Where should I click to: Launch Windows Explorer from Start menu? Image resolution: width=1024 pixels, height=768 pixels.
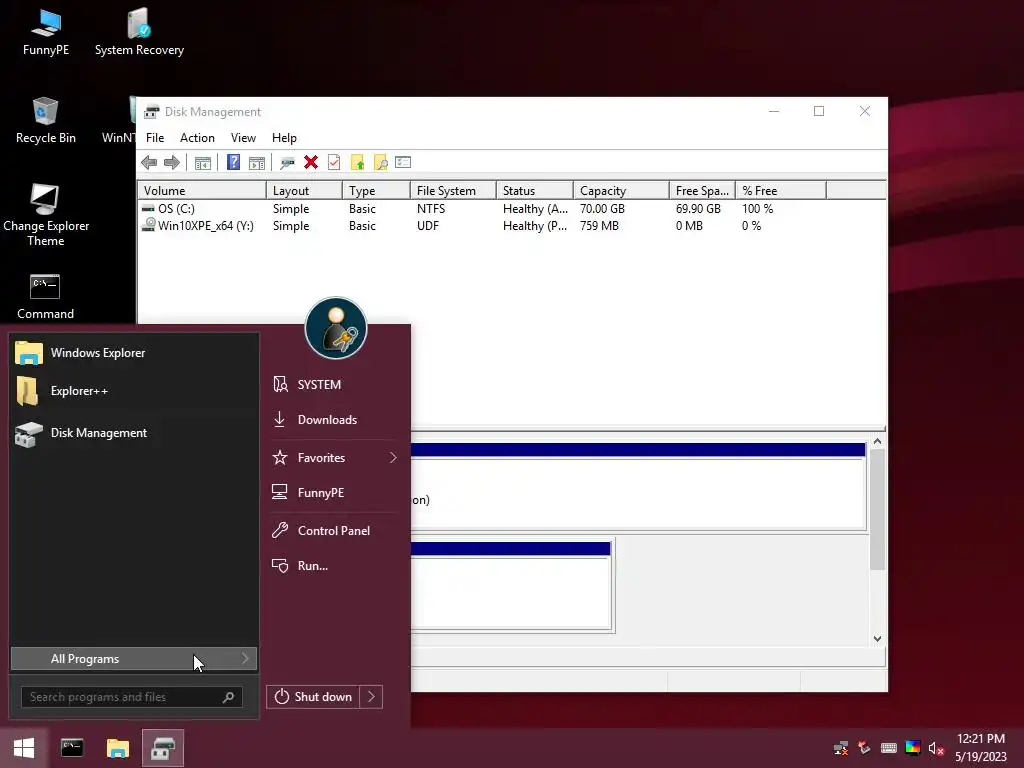point(134,353)
